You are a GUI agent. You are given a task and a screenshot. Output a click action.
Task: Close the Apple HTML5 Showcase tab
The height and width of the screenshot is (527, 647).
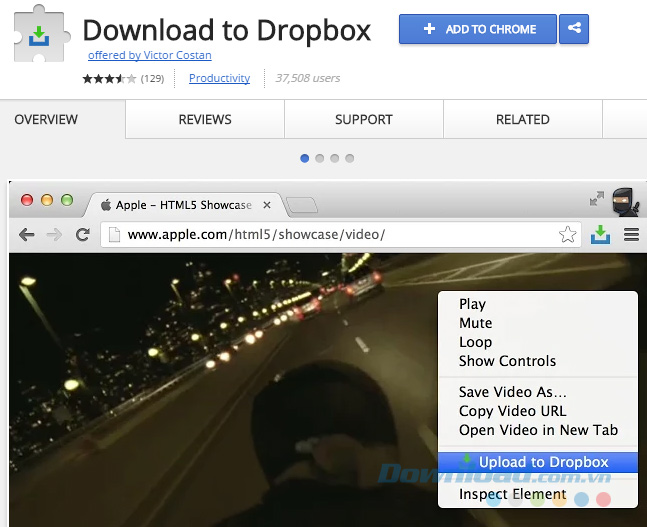pos(267,205)
